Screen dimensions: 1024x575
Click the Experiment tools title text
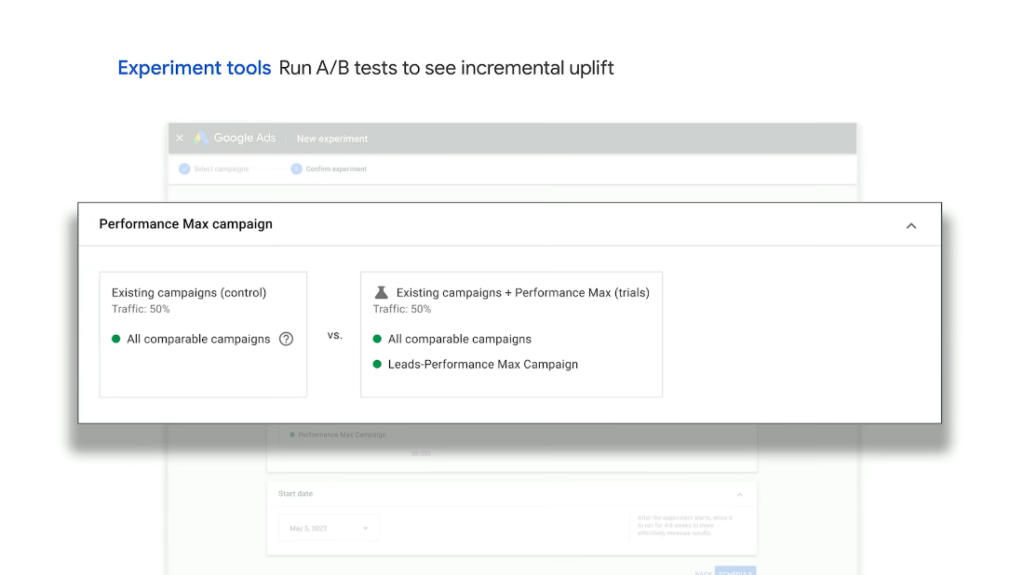tap(194, 68)
